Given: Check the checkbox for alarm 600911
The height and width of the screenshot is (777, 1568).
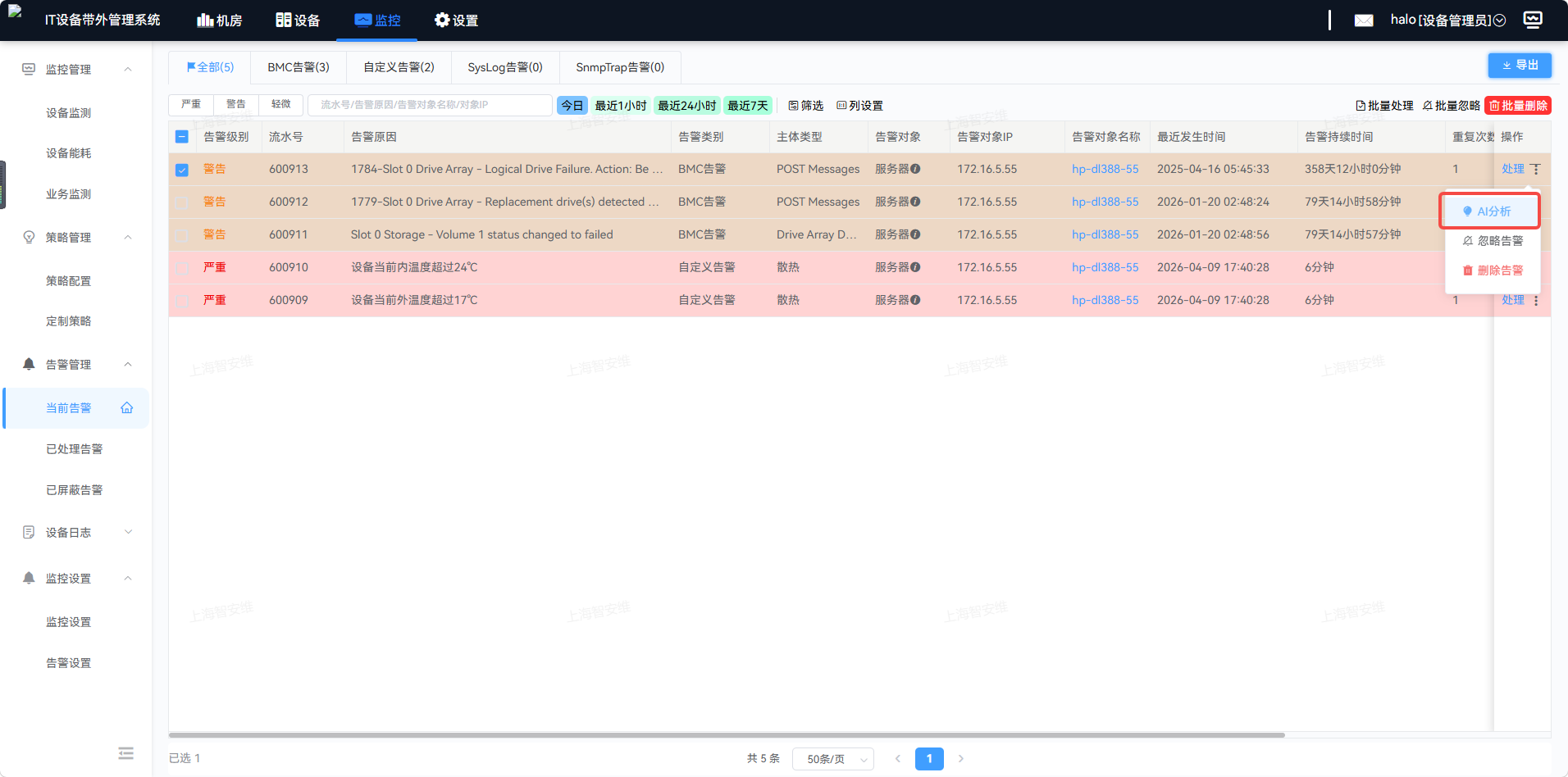Looking at the screenshot, I should point(182,235).
